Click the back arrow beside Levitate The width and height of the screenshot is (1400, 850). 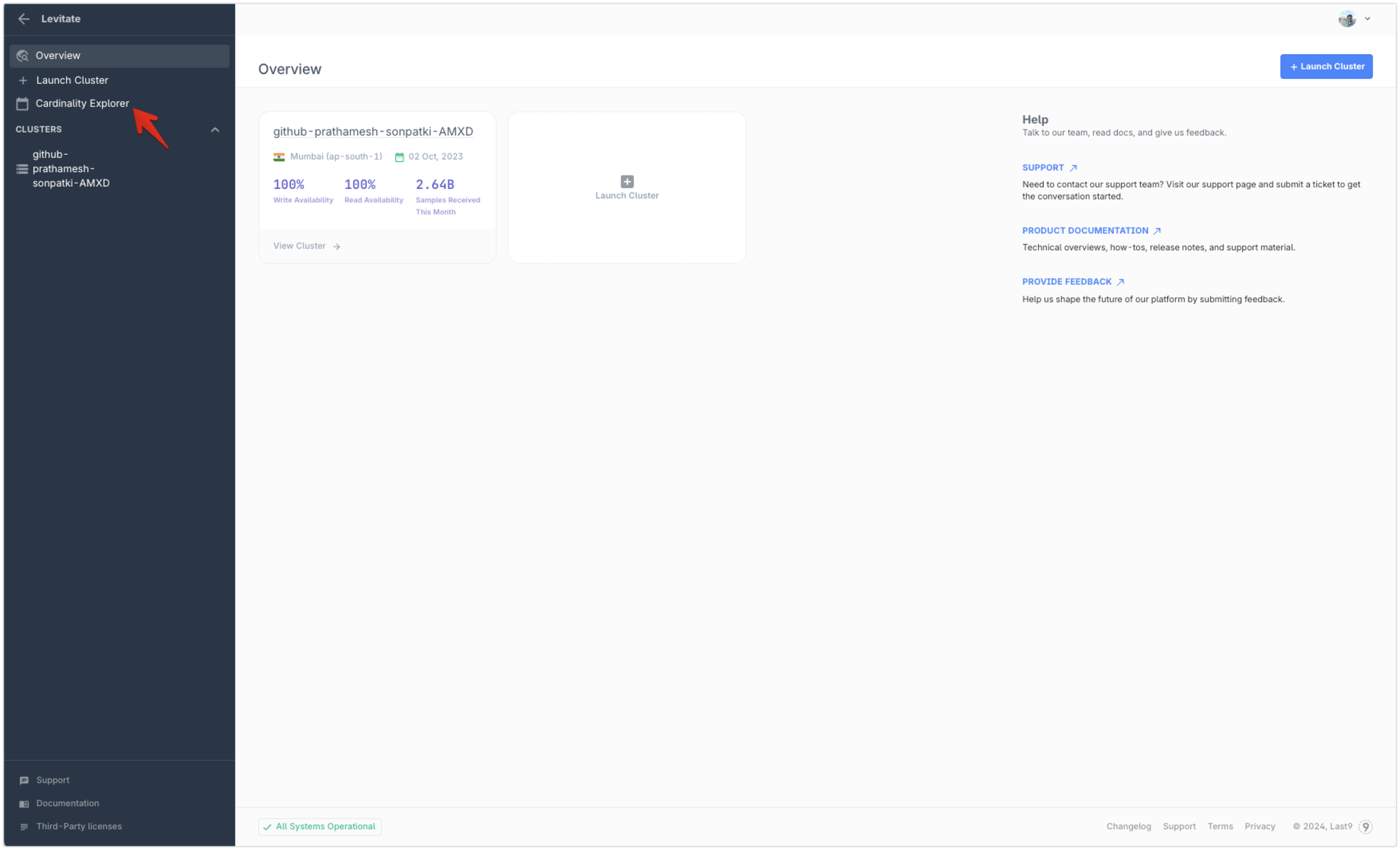coord(24,19)
